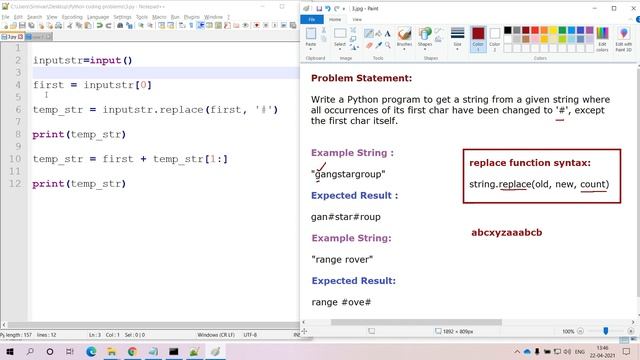Click the Cut scissors icon in Paint
Image resolution: width=640 pixels, height=360 pixels.
tap(324, 31)
